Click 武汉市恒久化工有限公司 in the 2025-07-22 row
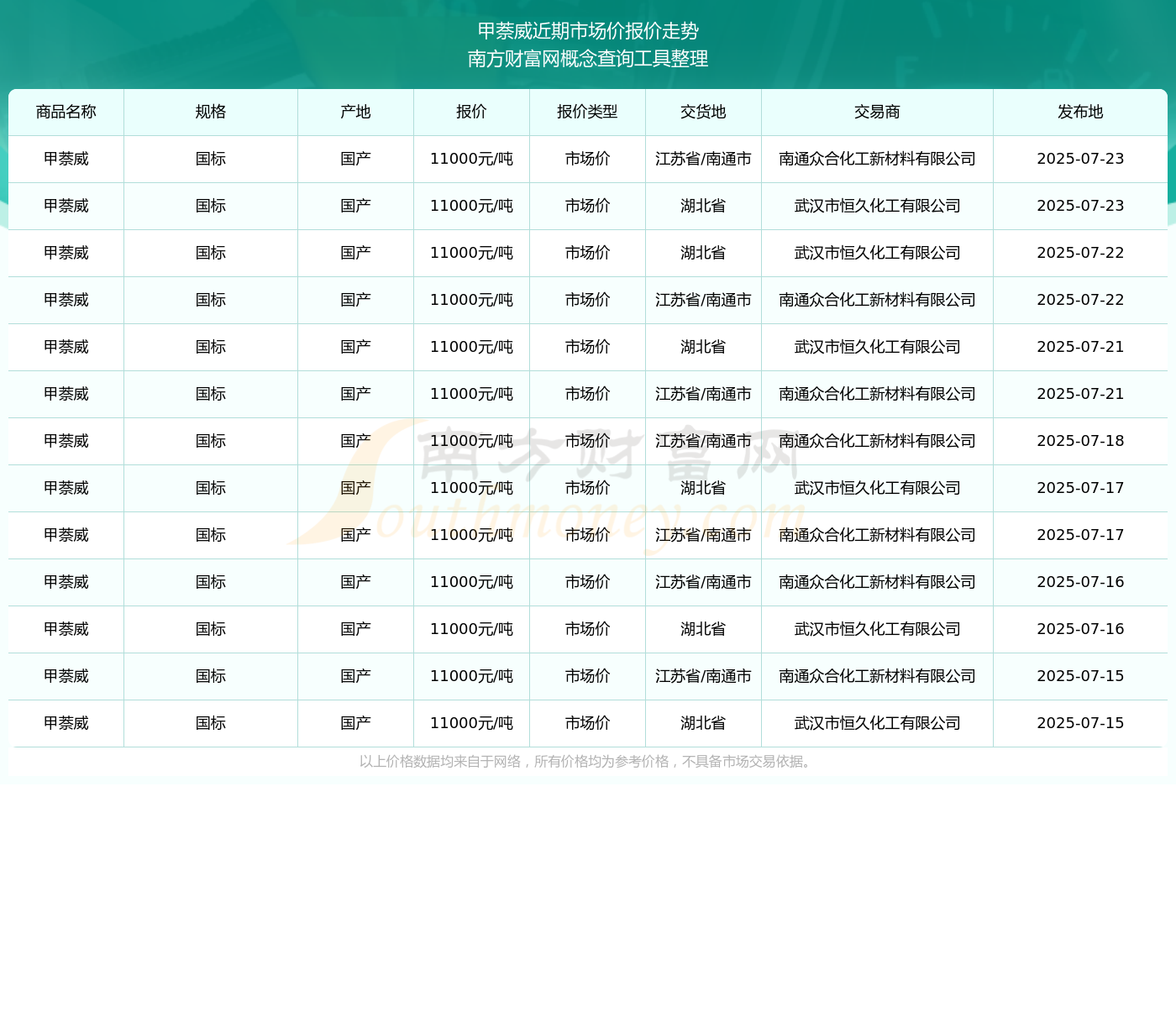The height and width of the screenshot is (1012, 1176). pyautogui.click(x=877, y=253)
